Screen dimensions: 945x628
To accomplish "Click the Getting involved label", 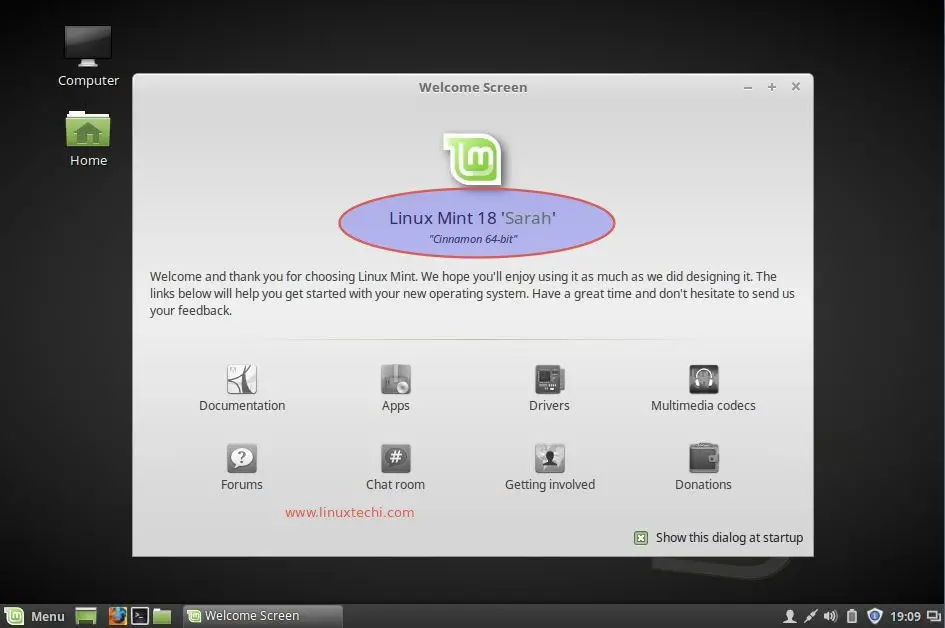I will 550,485.
